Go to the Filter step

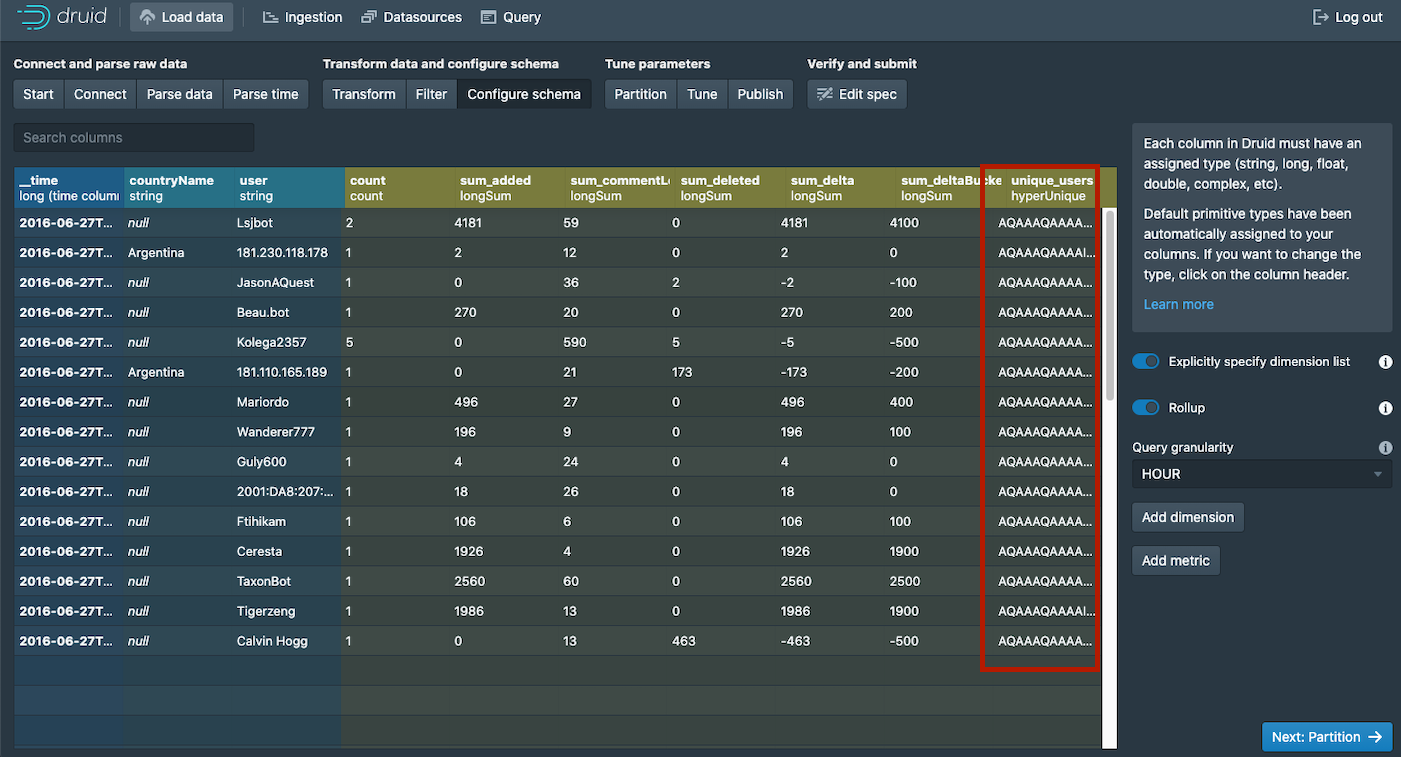[x=432, y=94]
